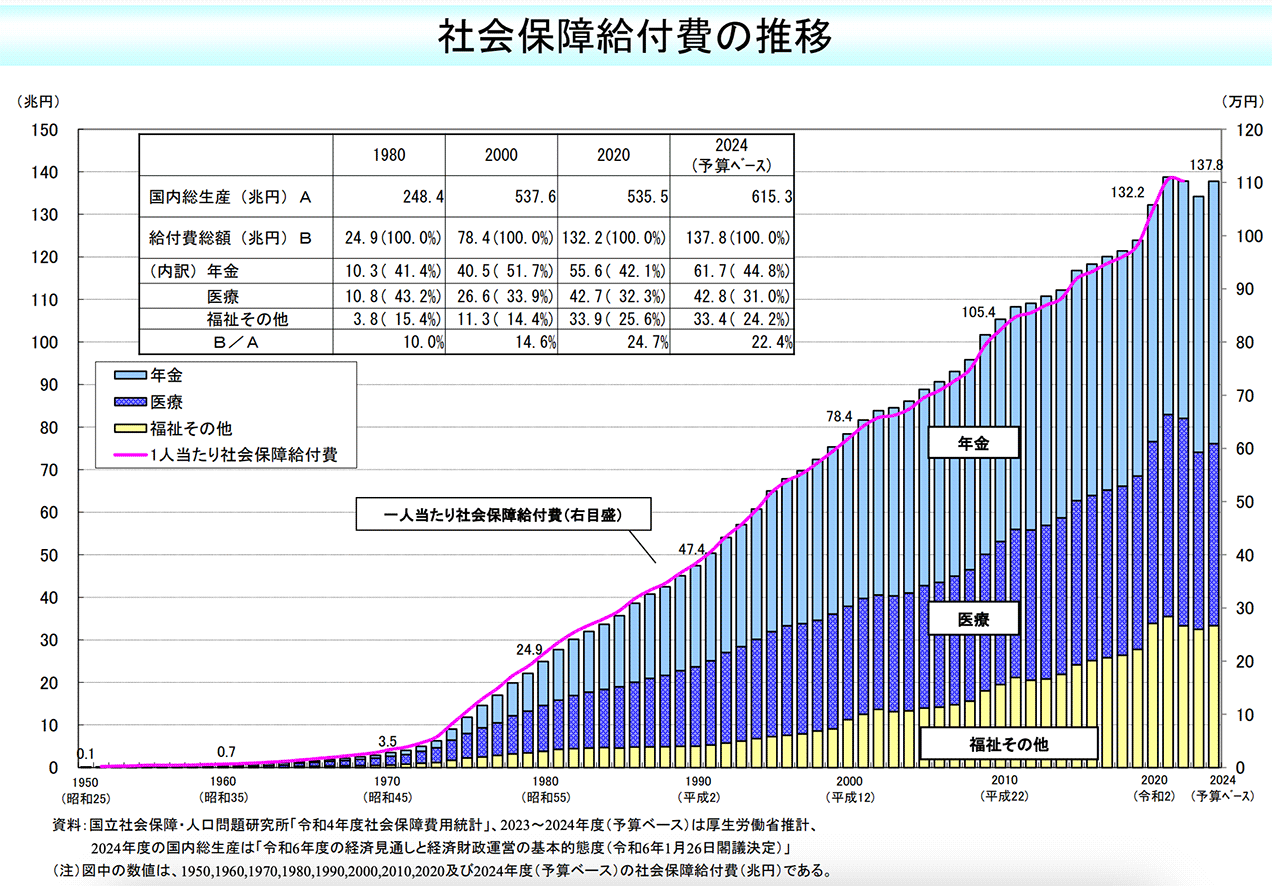The image size is (1272, 886).
Task: Click the 医療 label box on the chart
Action: coord(975,619)
